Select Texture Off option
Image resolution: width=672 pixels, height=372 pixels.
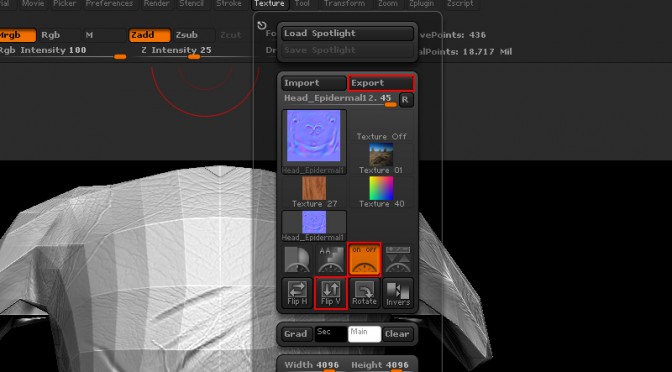point(381,125)
